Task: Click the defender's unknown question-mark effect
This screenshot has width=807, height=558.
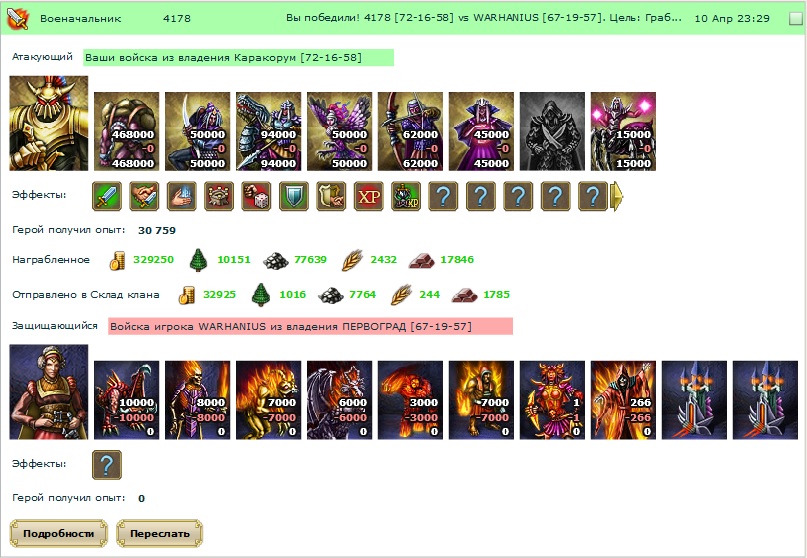Action: [x=107, y=465]
